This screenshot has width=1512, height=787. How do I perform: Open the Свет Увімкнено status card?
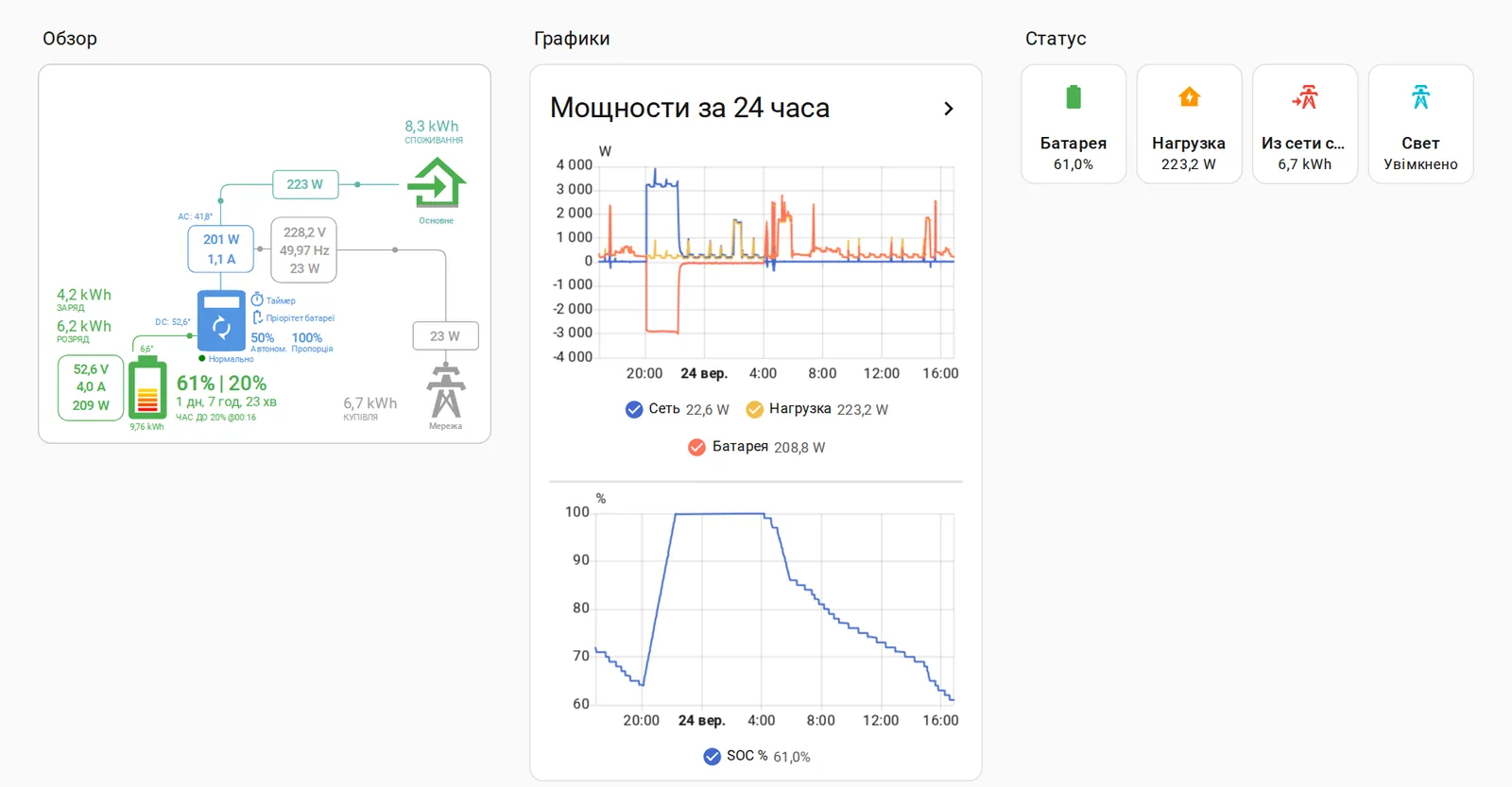tap(1420, 124)
